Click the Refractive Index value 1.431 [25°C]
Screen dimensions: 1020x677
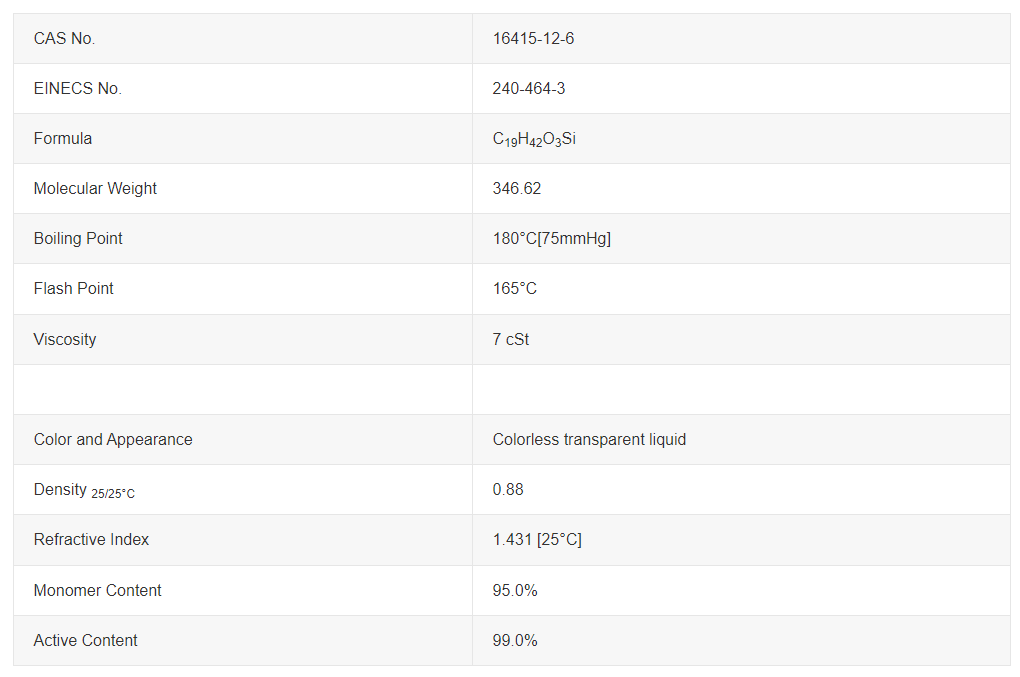(537, 540)
